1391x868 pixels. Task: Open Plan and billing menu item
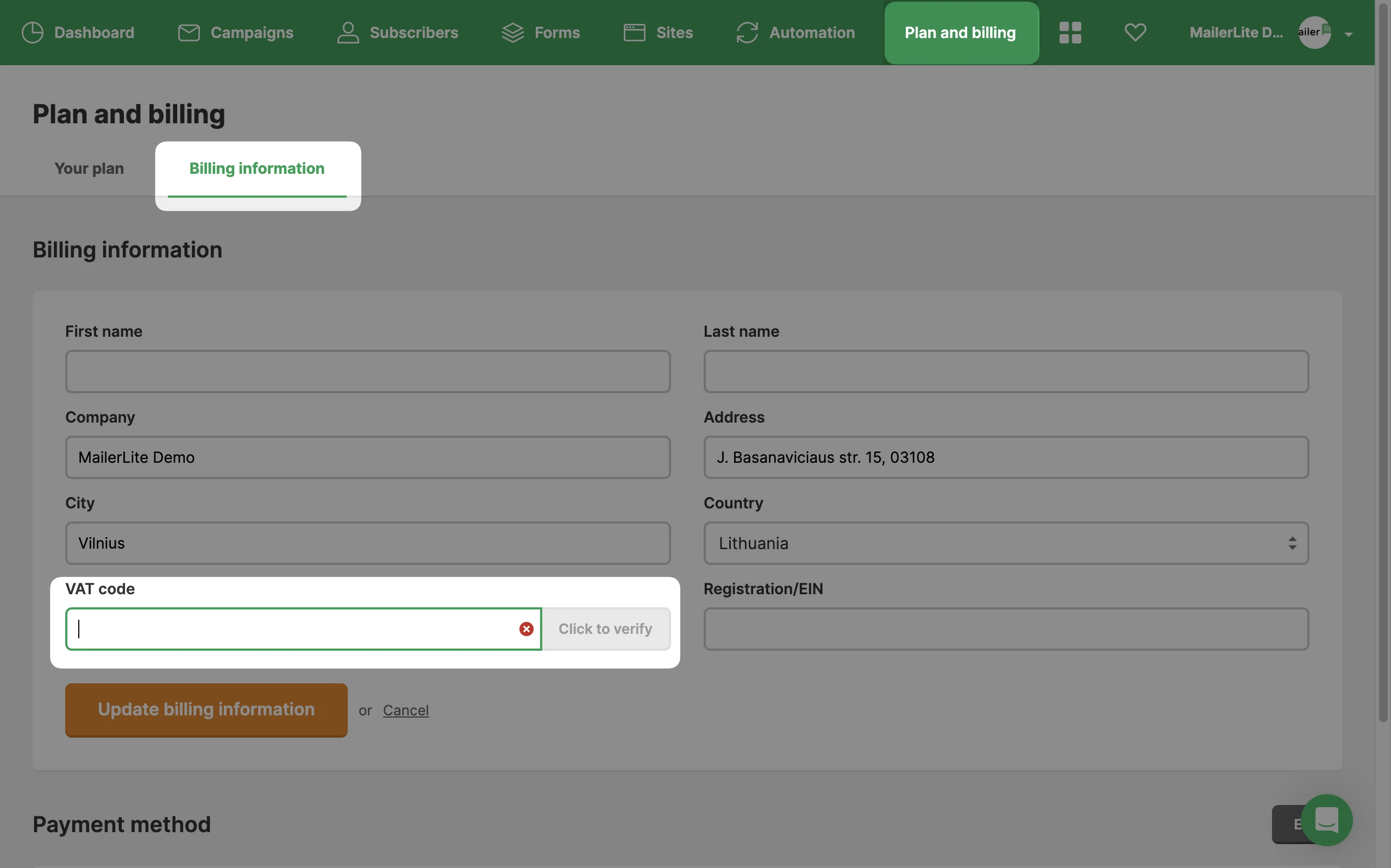[x=960, y=33]
